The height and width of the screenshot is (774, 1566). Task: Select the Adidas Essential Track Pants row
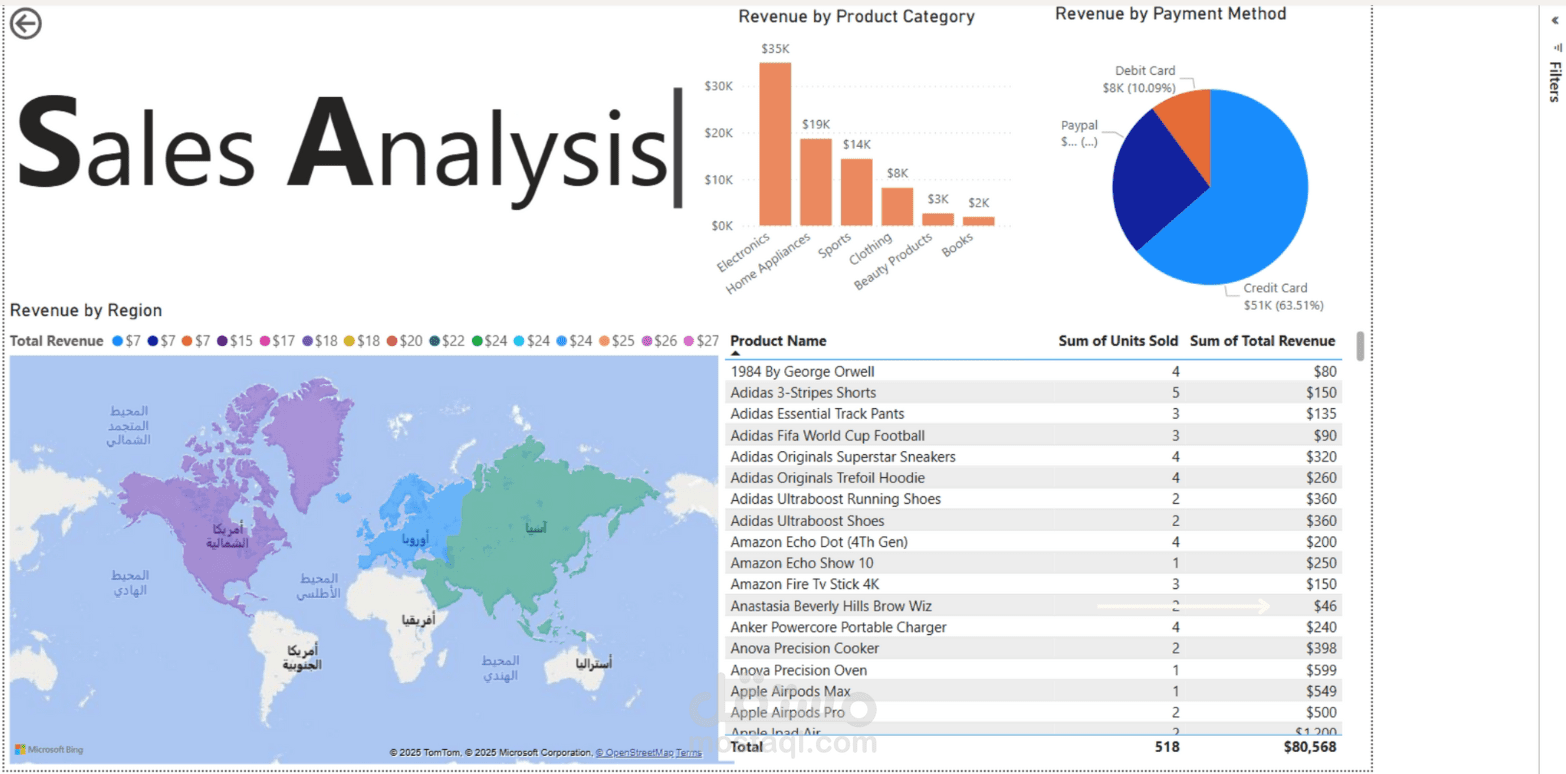coord(1033,414)
